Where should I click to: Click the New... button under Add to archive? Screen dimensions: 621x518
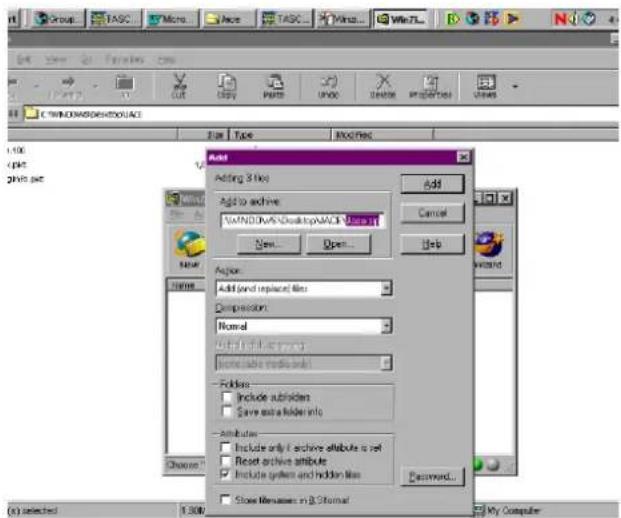click(269, 244)
